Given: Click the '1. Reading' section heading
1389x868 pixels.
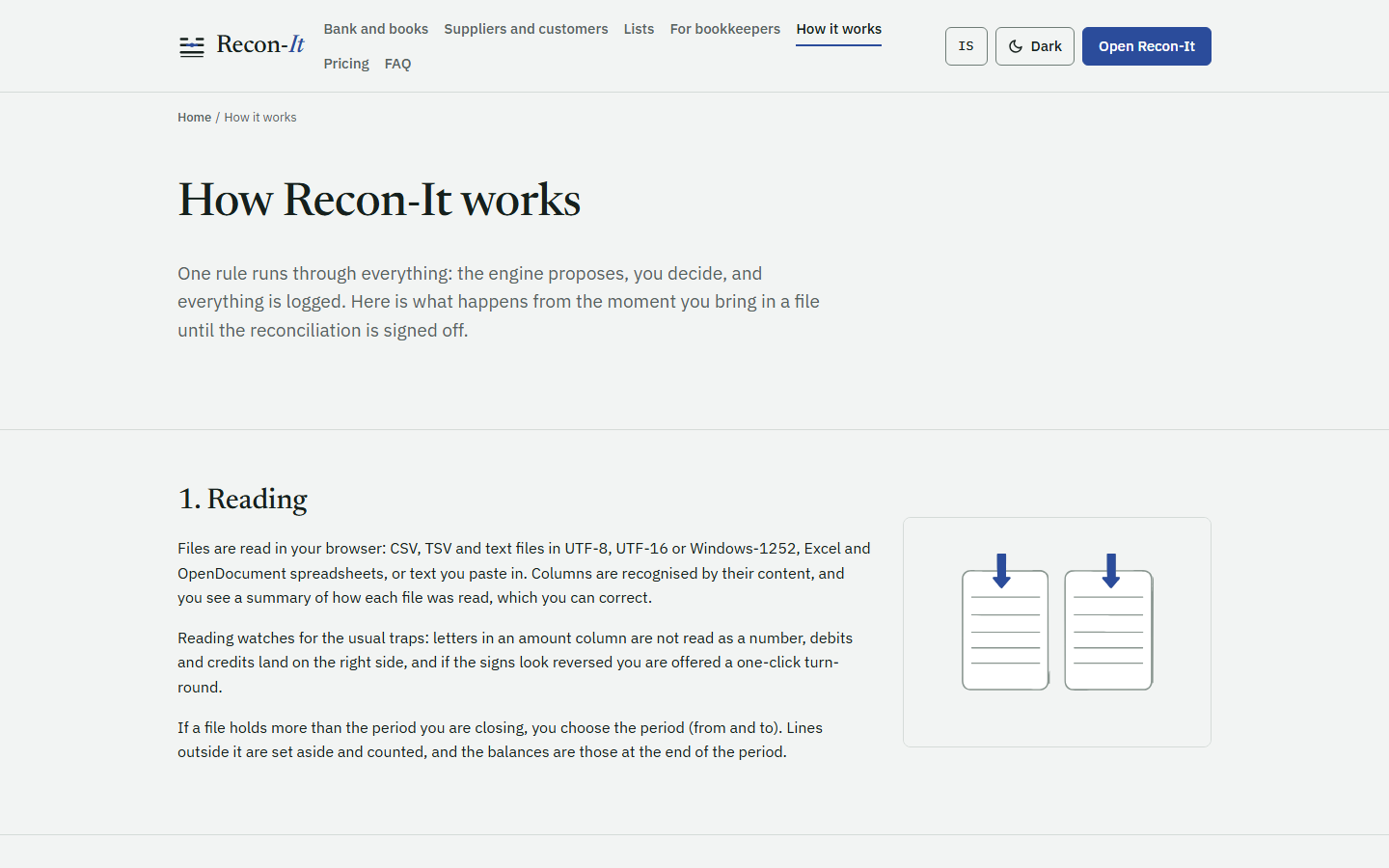Looking at the screenshot, I should tap(242, 499).
